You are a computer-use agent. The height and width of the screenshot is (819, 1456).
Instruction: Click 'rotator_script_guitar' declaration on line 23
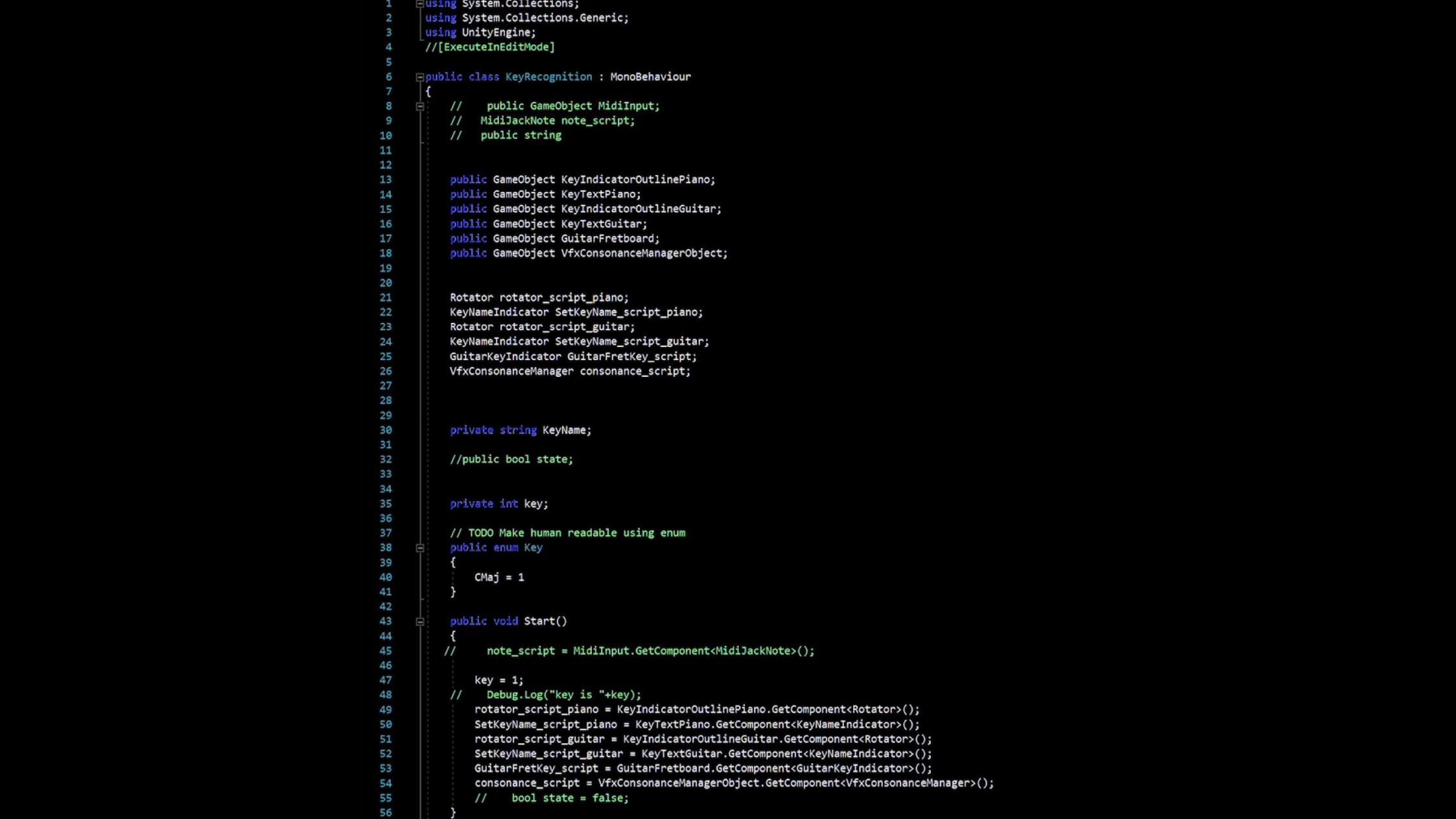click(564, 327)
